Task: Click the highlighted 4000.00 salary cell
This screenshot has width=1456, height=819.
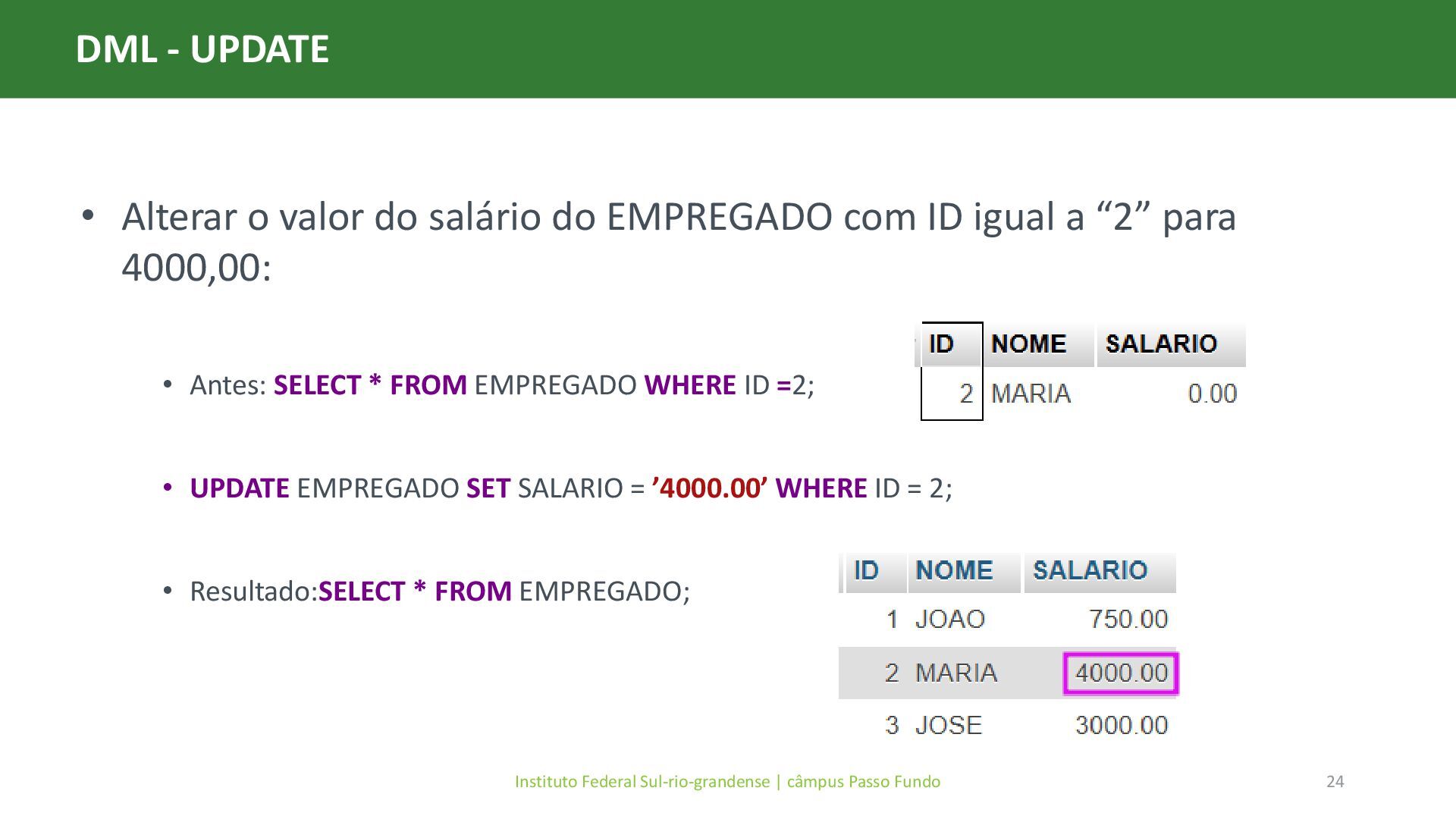Action: tap(1121, 673)
